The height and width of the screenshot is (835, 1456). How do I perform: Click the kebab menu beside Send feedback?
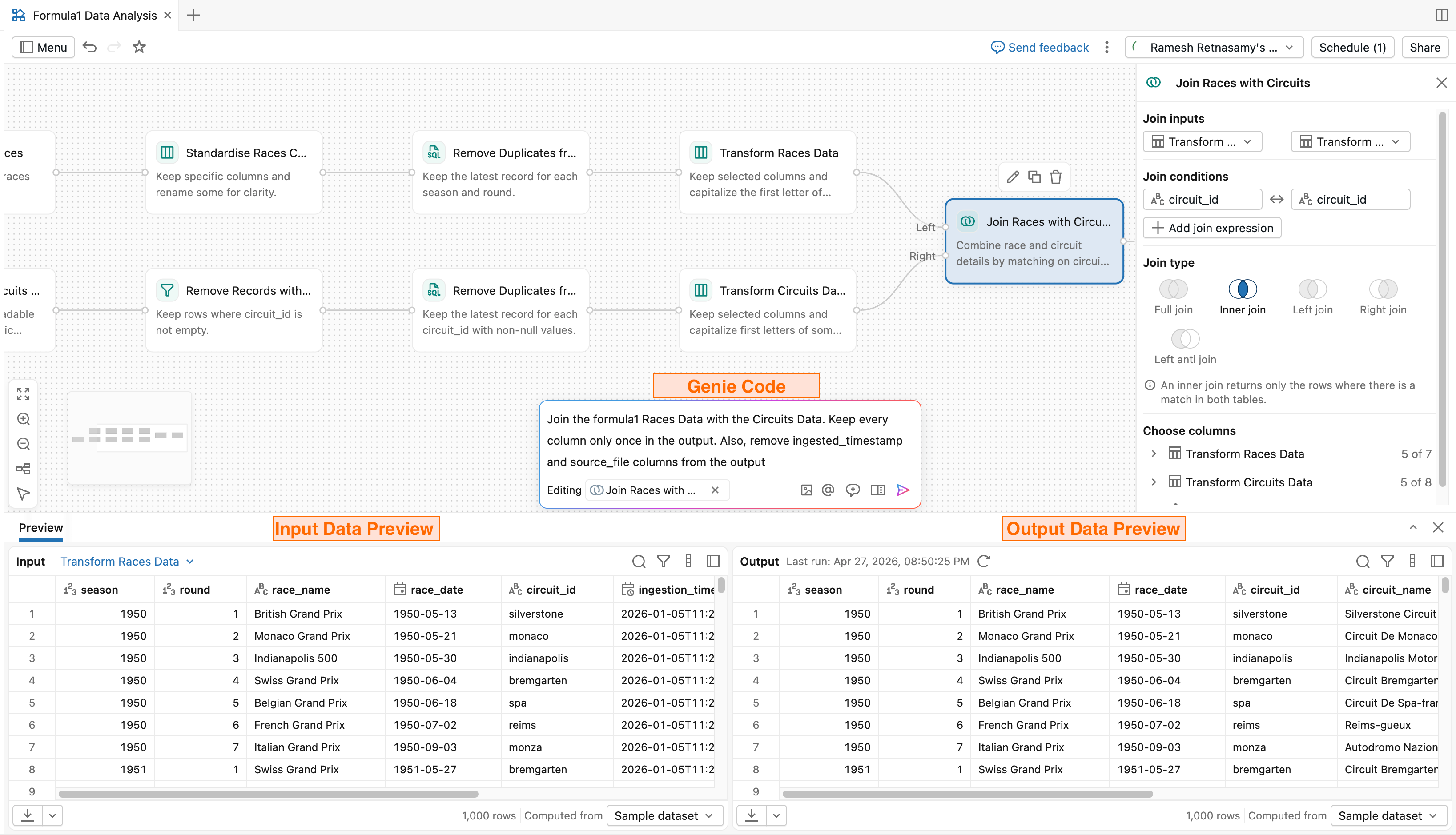coord(1107,47)
